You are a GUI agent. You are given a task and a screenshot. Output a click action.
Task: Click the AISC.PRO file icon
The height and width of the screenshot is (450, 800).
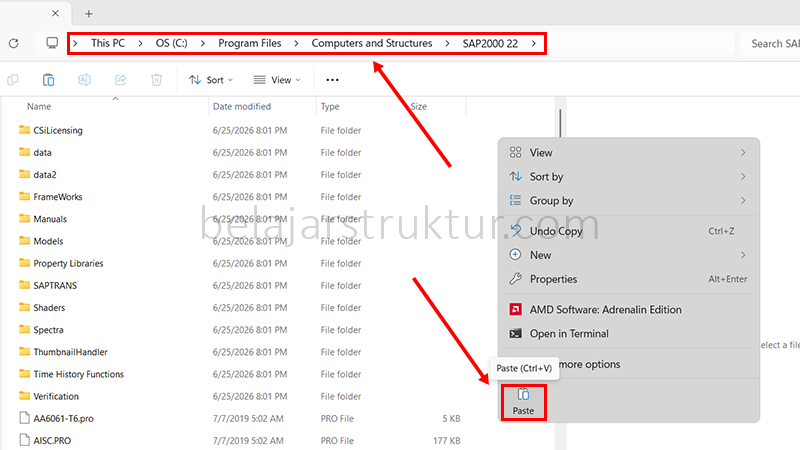coord(24,440)
